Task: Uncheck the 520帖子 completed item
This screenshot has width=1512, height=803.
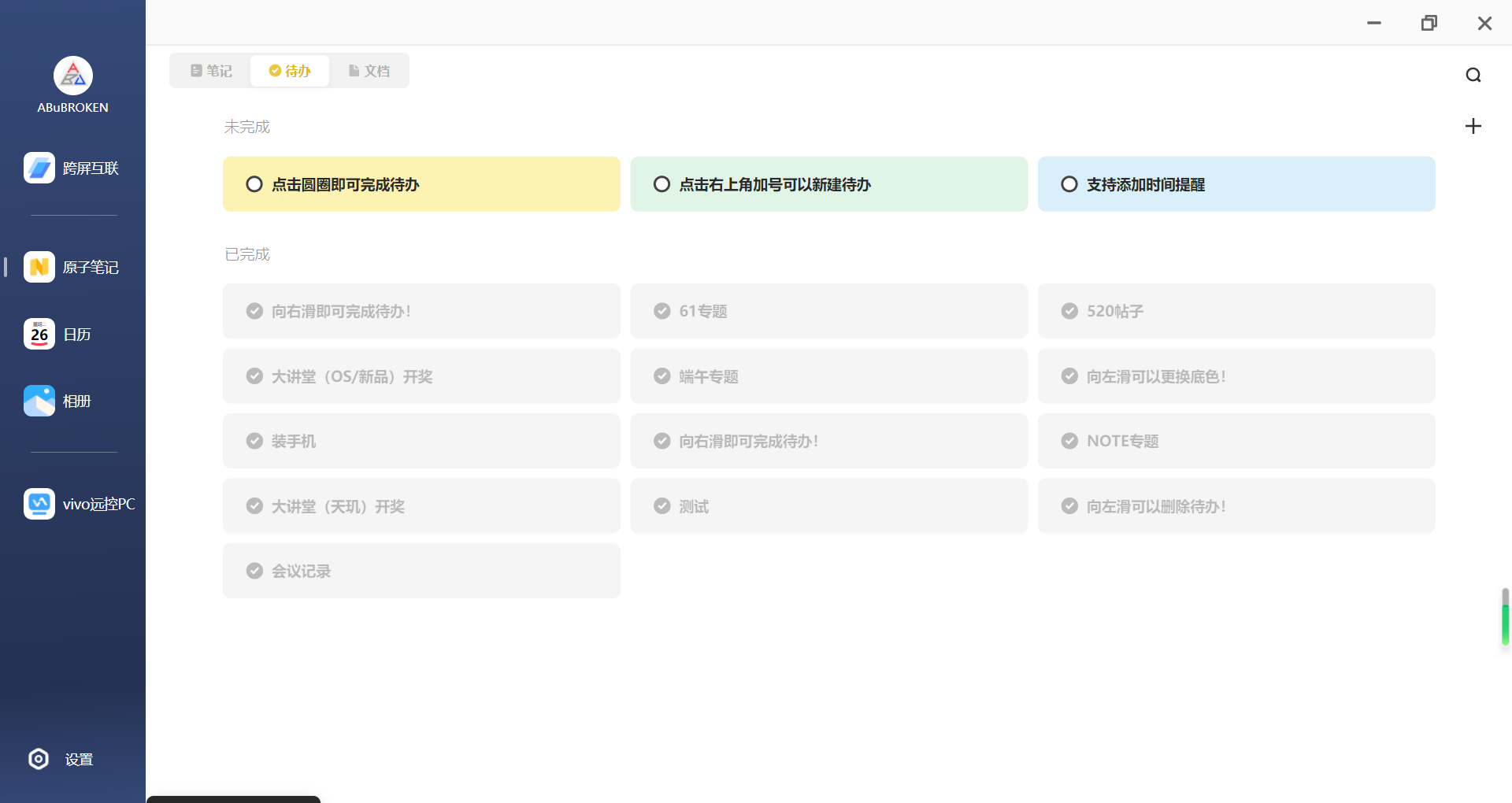Action: (1069, 311)
